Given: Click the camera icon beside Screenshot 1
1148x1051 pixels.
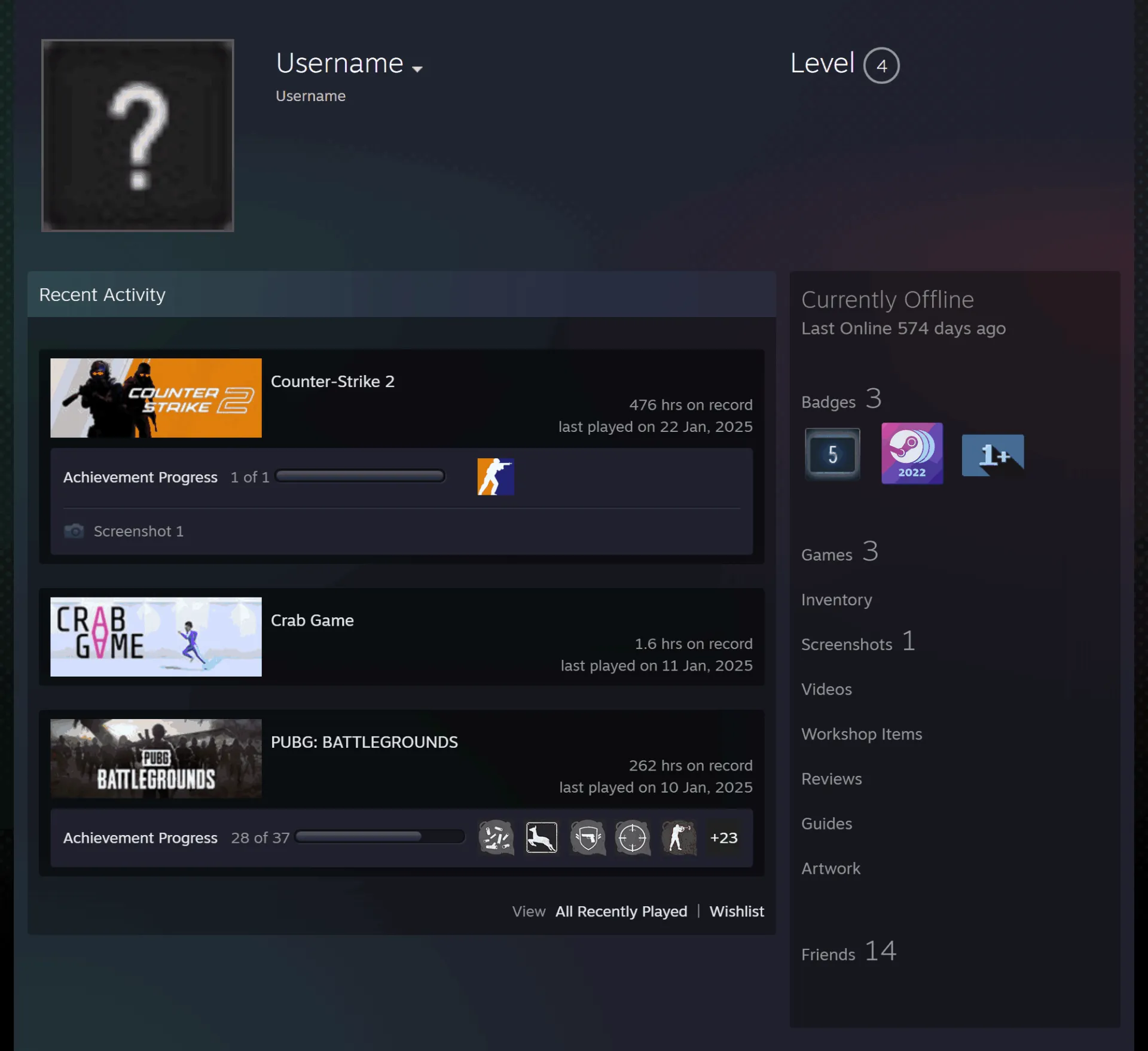Looking at the screenshot, I should (74, 531).
